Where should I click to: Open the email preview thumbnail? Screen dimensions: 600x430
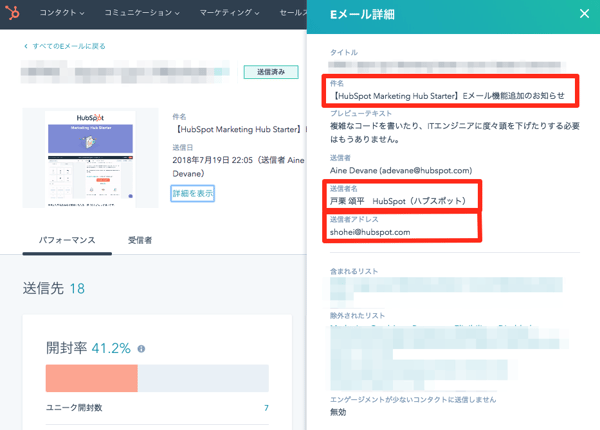[x=90, y=157]
